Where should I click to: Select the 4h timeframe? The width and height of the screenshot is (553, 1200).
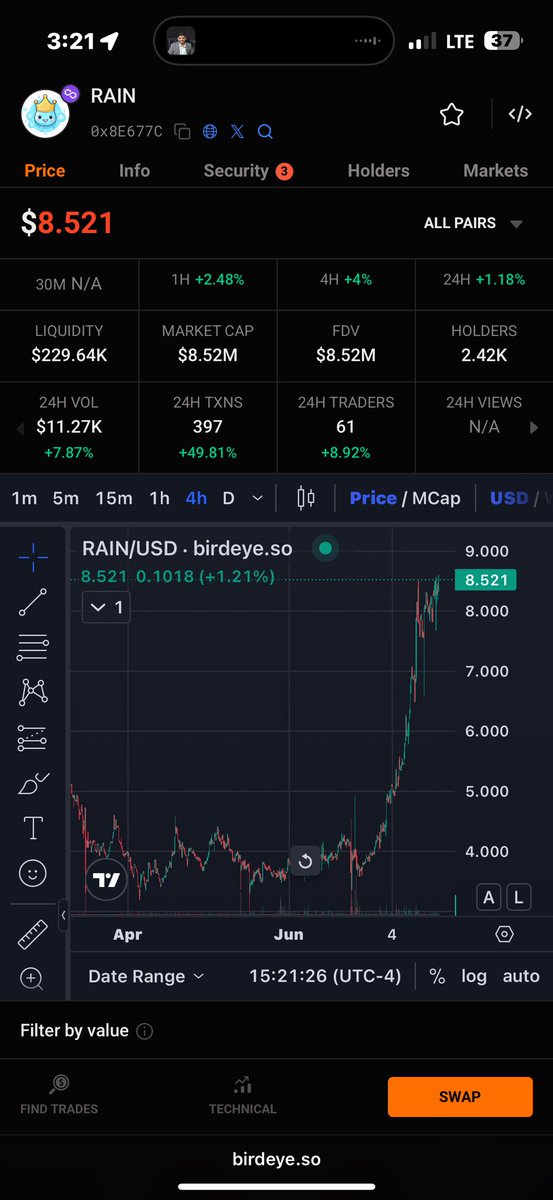pos(196,498)
